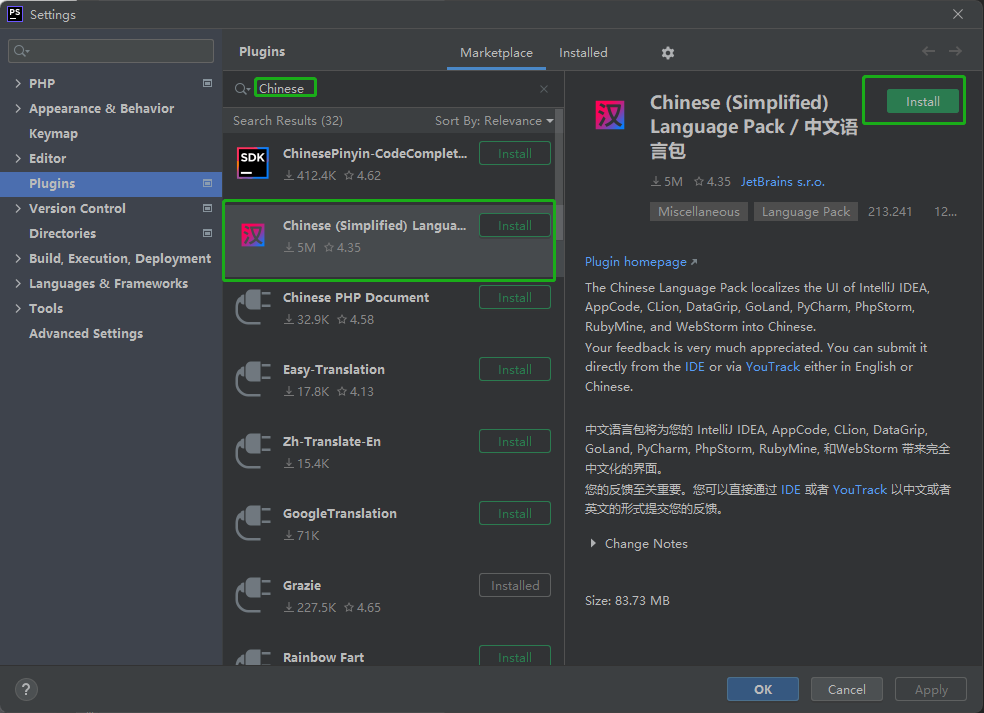
Task: Open the Sort By: Relevance dropdown
Action: pos(494,121)
